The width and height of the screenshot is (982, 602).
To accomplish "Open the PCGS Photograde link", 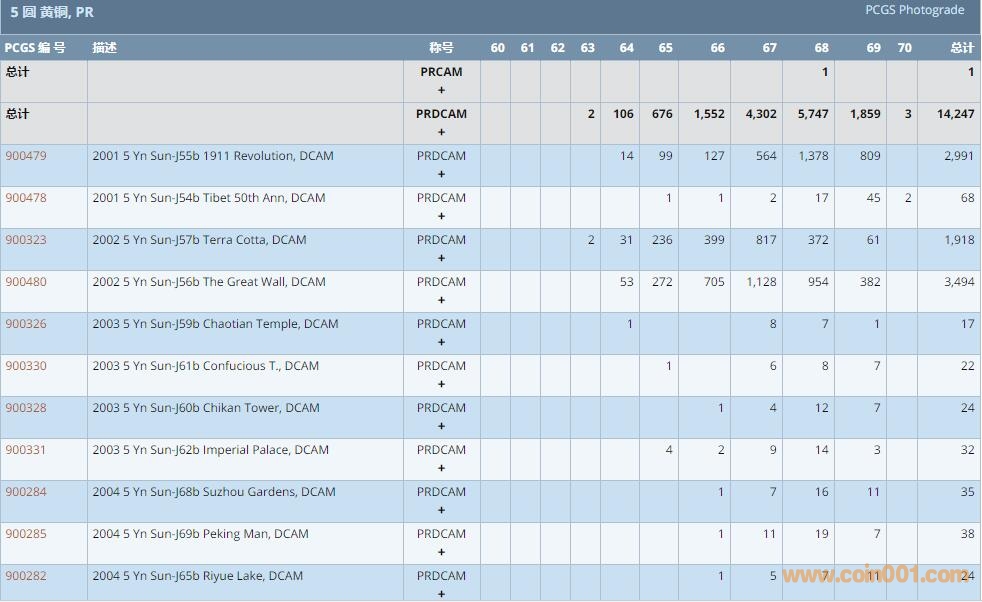I will 914,10.
